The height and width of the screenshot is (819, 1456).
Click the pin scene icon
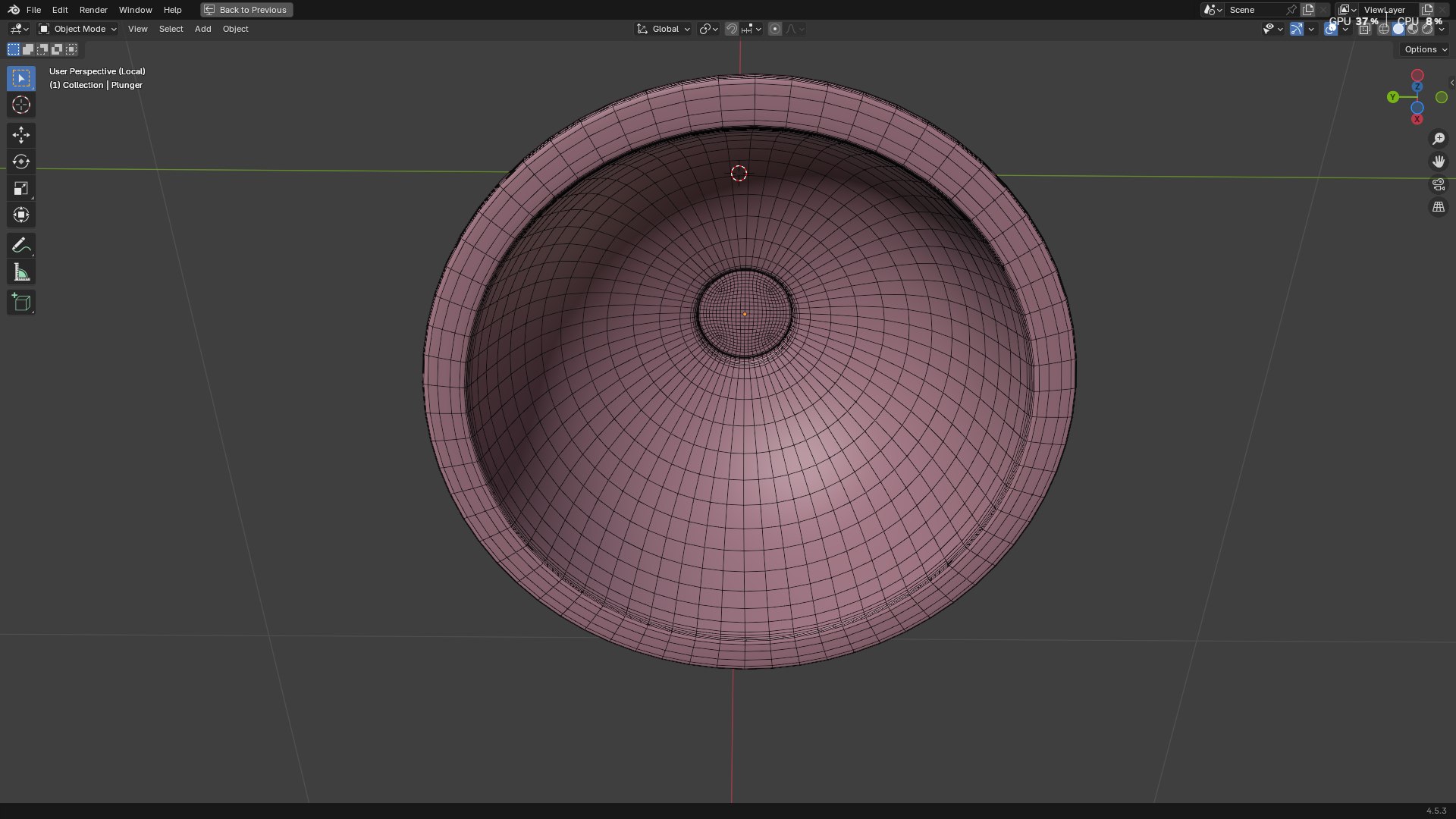coord(1291,10)
